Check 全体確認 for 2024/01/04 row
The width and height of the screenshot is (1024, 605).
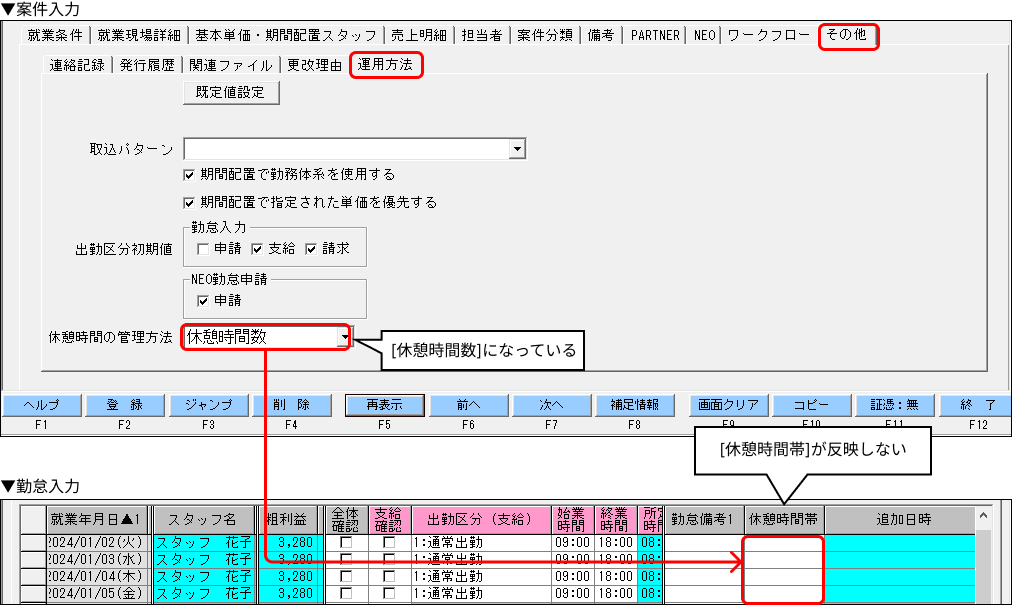[346, 576]
